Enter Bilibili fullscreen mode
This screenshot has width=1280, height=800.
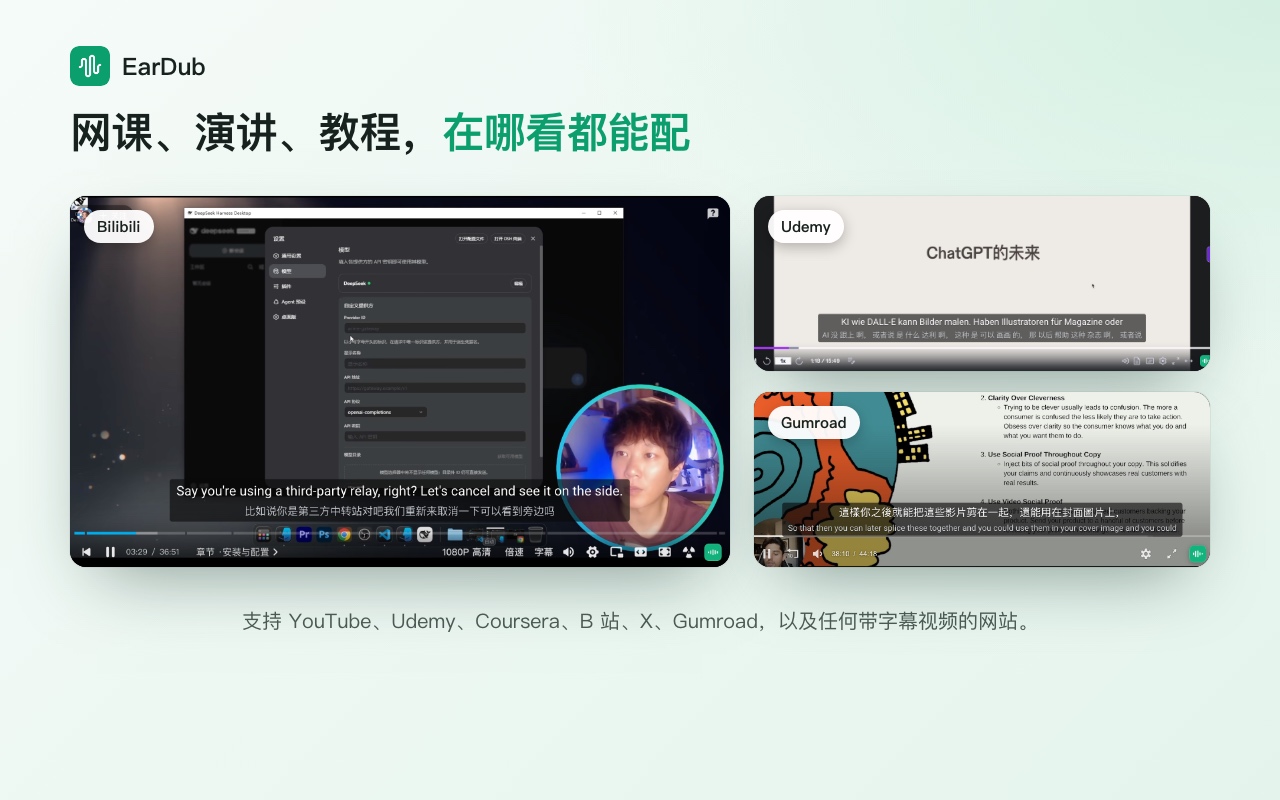click(664, 552)
